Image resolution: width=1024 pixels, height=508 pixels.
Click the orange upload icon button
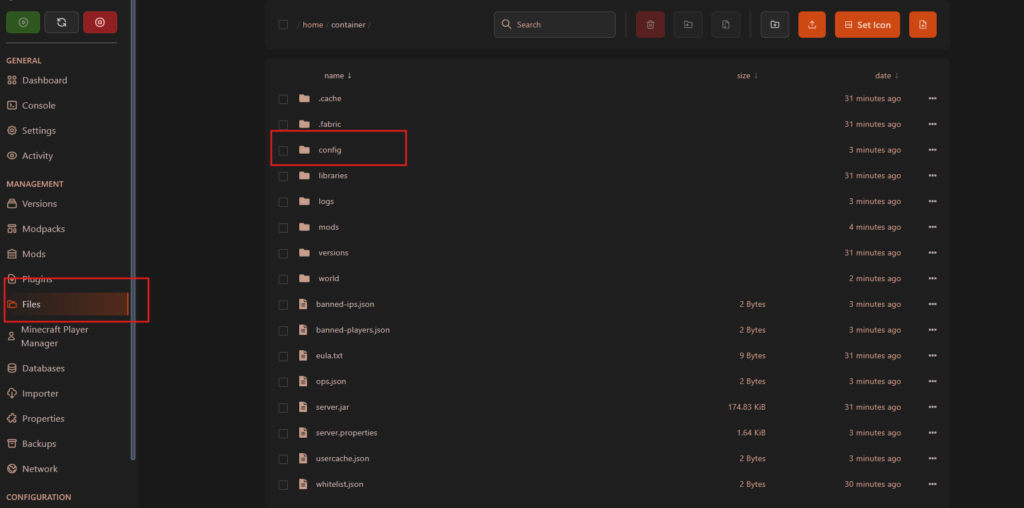pos(812,25)
